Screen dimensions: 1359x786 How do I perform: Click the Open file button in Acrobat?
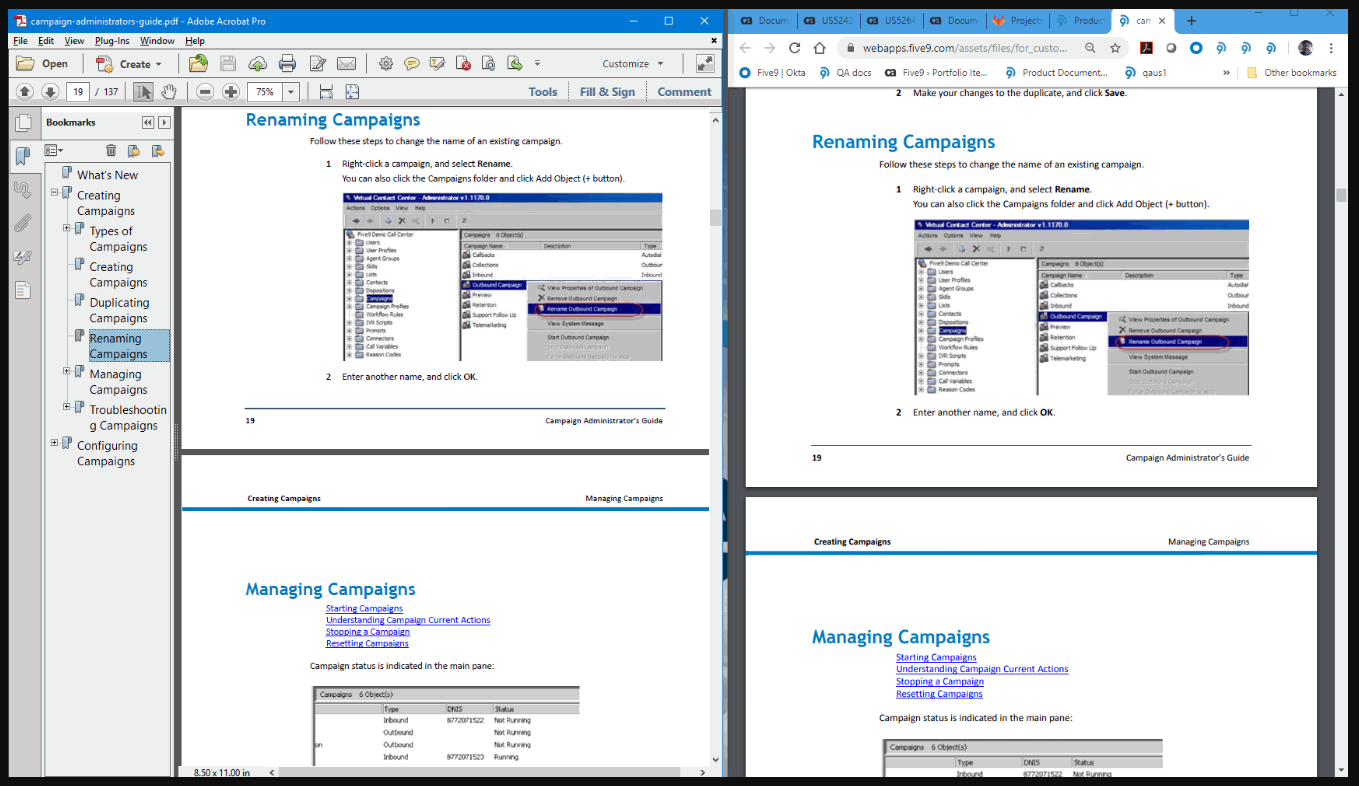pos(43,64)
